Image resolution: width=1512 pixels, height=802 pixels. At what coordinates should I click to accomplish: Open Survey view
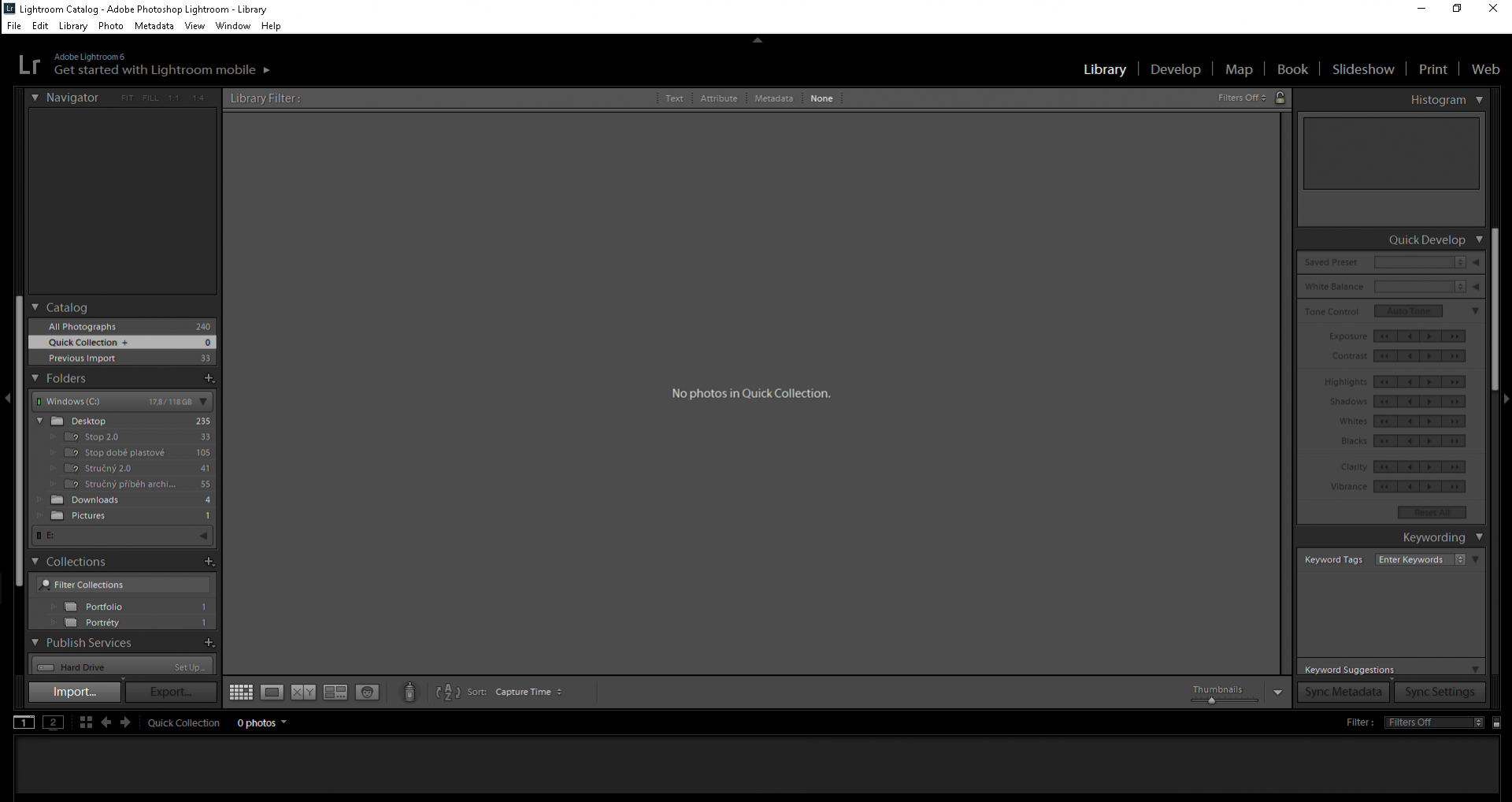tap(335, 692)
